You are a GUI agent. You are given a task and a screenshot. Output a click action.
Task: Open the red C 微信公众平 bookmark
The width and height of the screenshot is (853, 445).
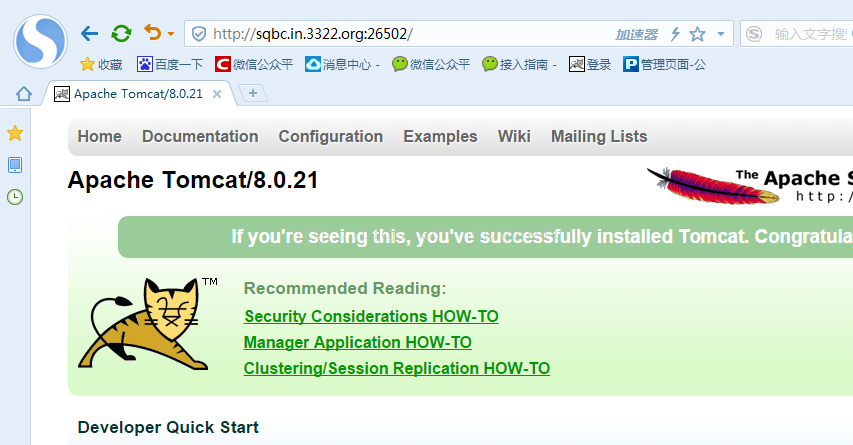(x=254, y=64)
